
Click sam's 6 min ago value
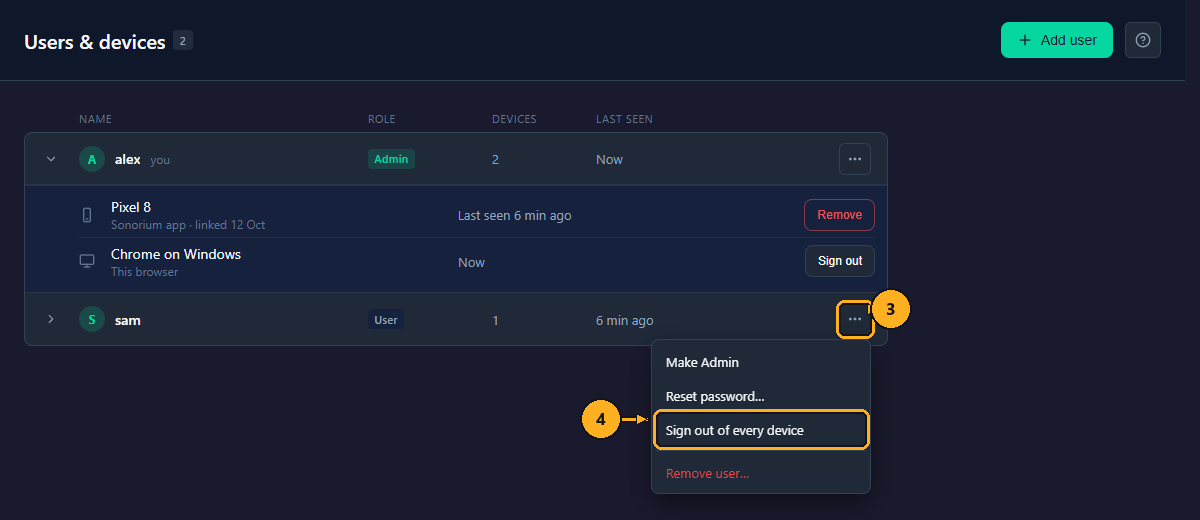625,321
